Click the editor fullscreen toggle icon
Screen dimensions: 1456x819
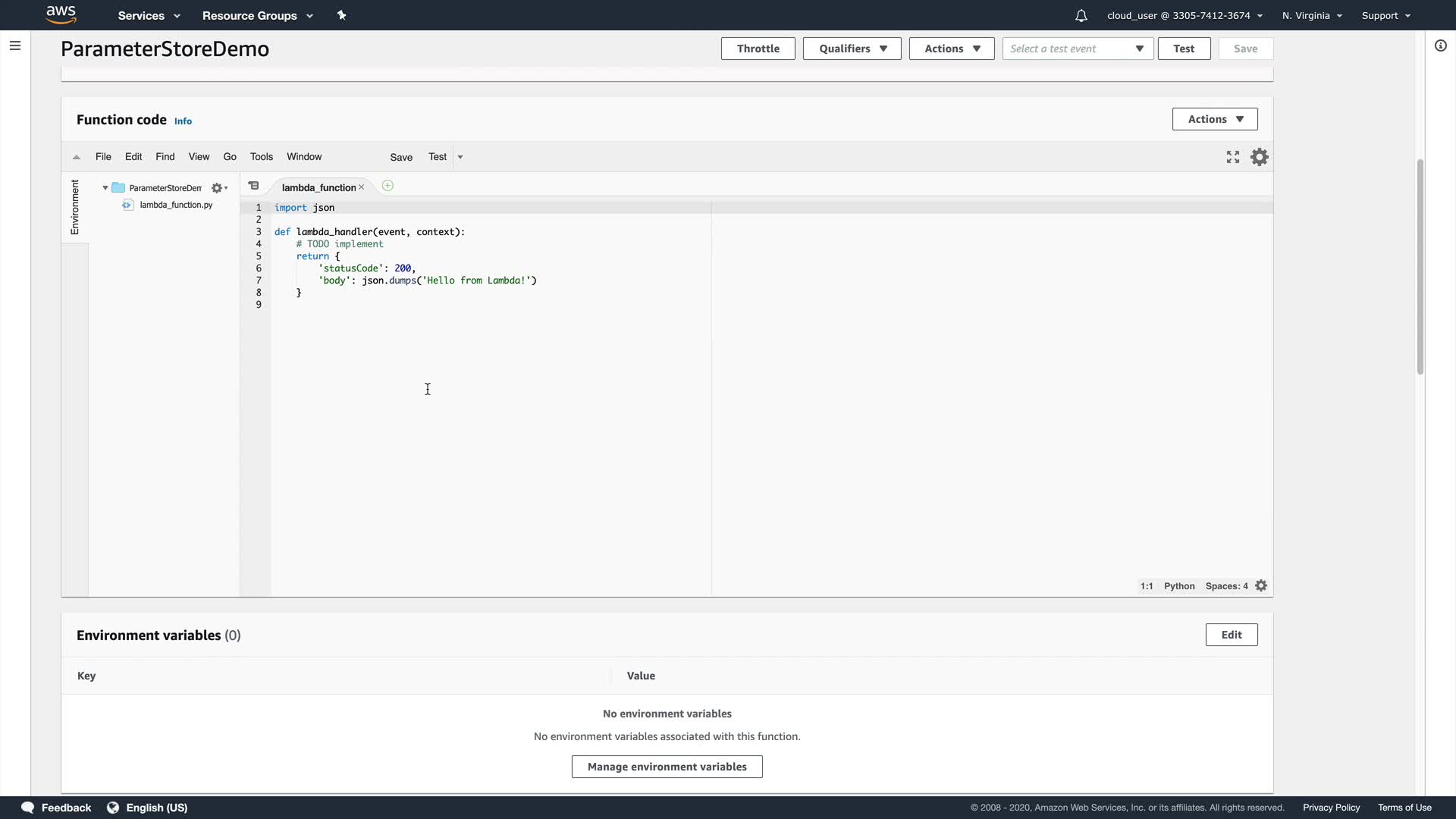pyautogui.click(x=1233, y=157)
